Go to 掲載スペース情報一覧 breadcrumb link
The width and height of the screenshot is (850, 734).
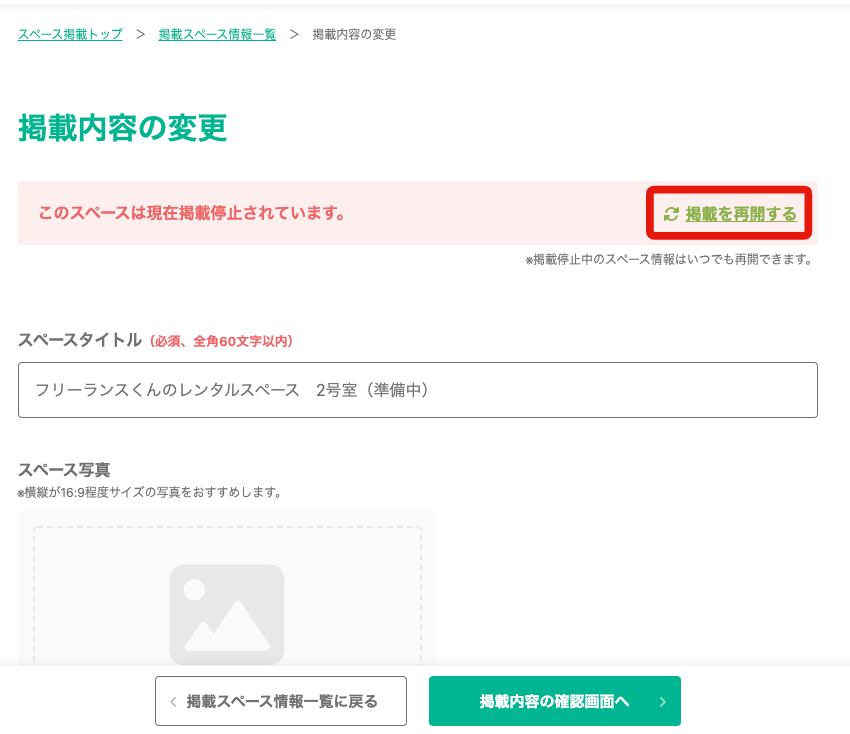(x=217, y=35)
